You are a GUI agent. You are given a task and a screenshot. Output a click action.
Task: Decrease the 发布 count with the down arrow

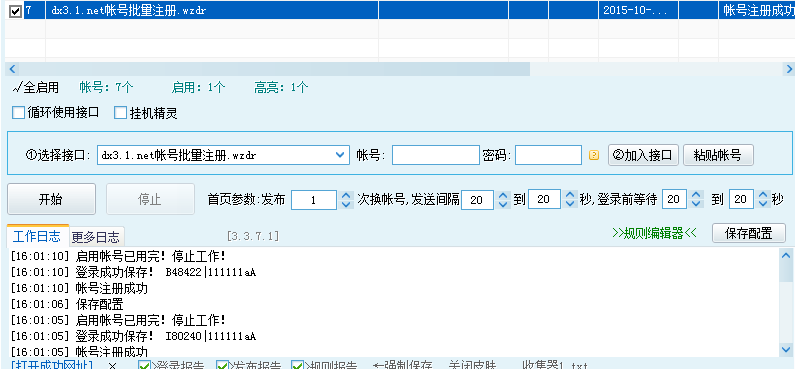[346, 205]
